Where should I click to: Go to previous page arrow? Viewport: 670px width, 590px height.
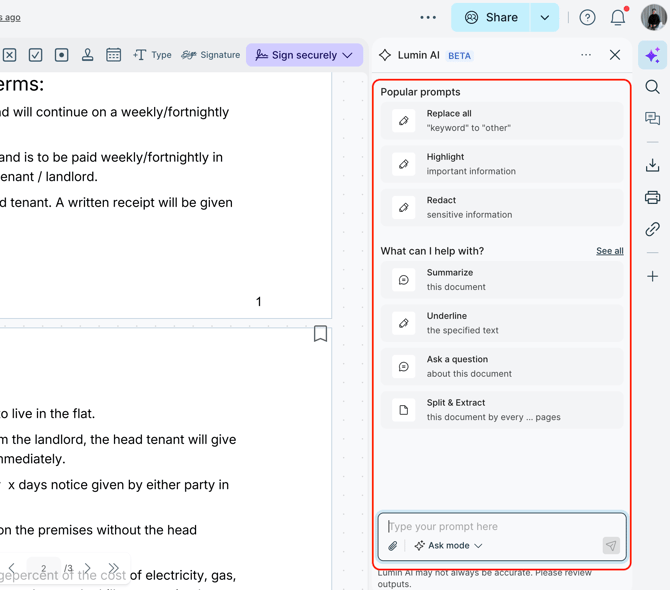pyautogui.click(x=12, y=568)
